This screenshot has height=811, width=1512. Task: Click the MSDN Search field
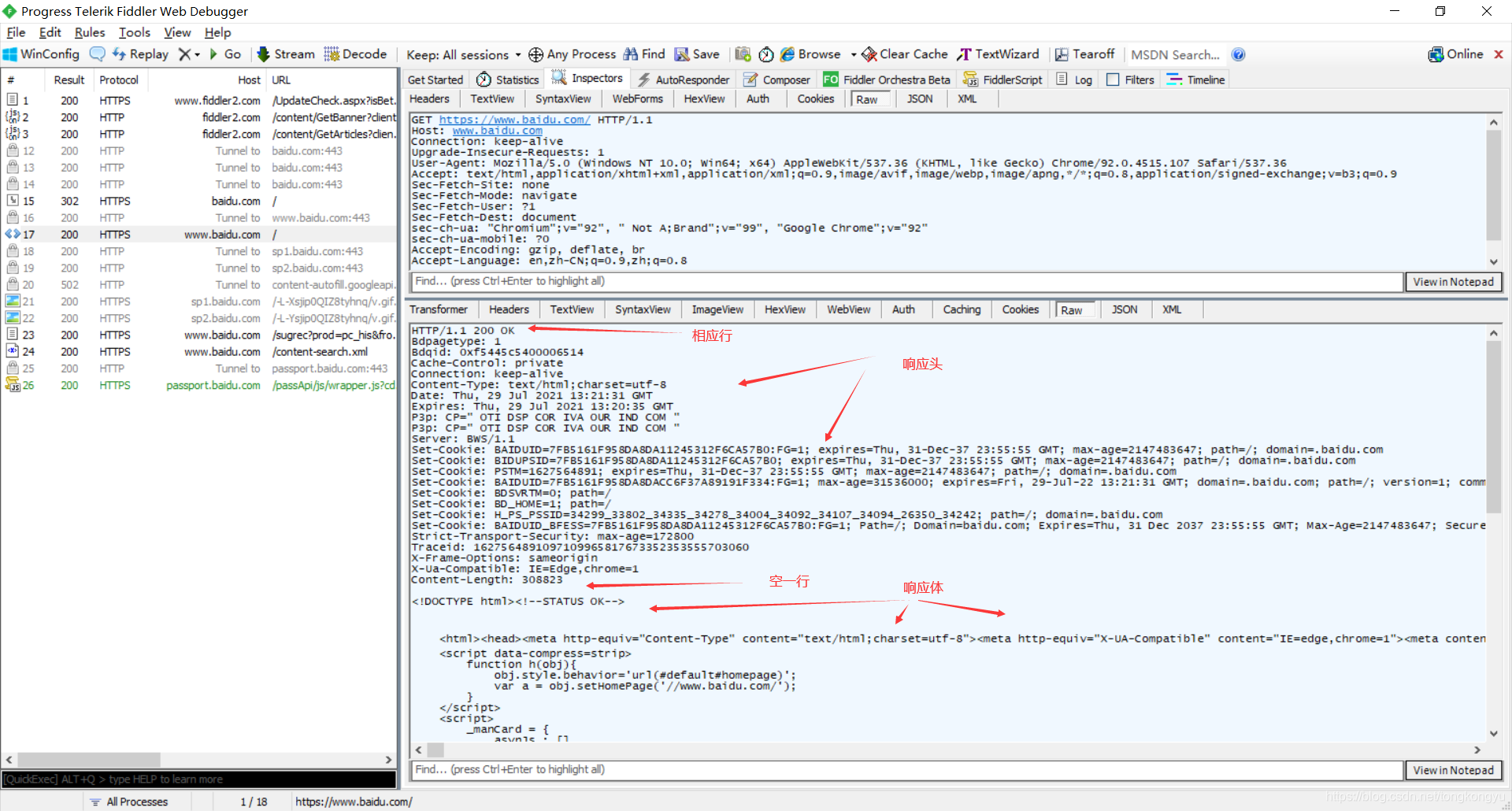point(1175,54)
